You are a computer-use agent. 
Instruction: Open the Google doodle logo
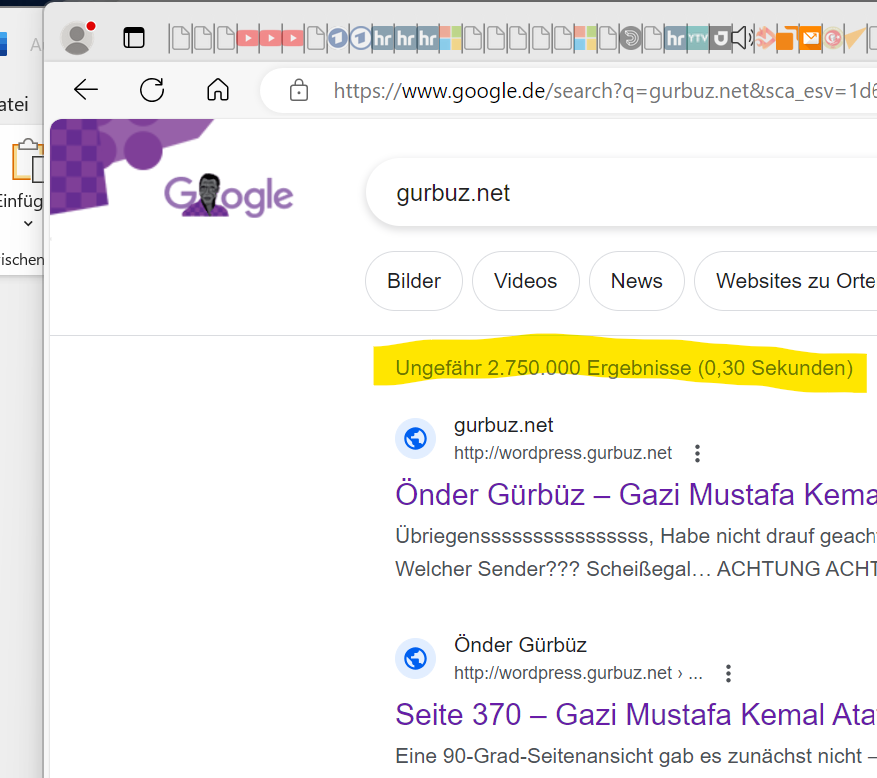coord(228,195)
